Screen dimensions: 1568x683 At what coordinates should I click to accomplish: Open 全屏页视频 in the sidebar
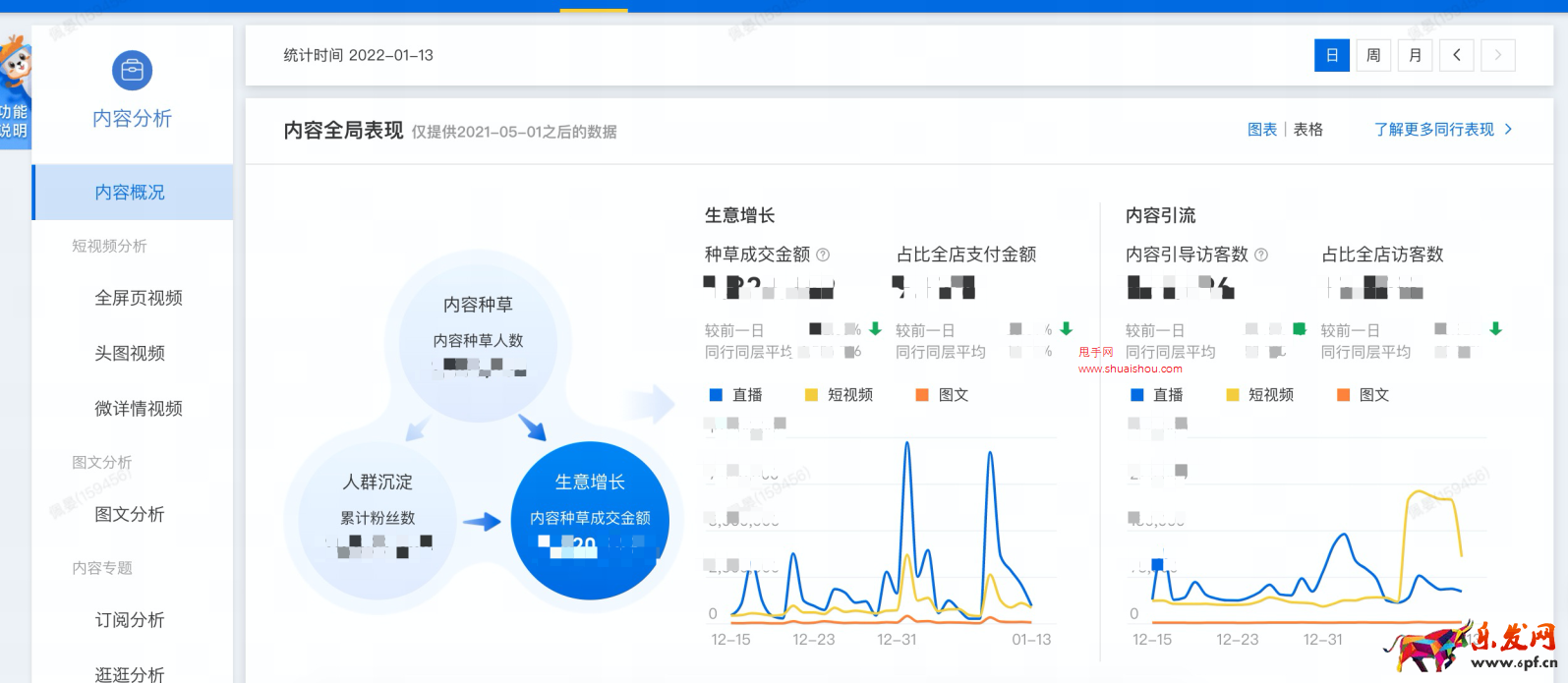[x=139, y=298]
